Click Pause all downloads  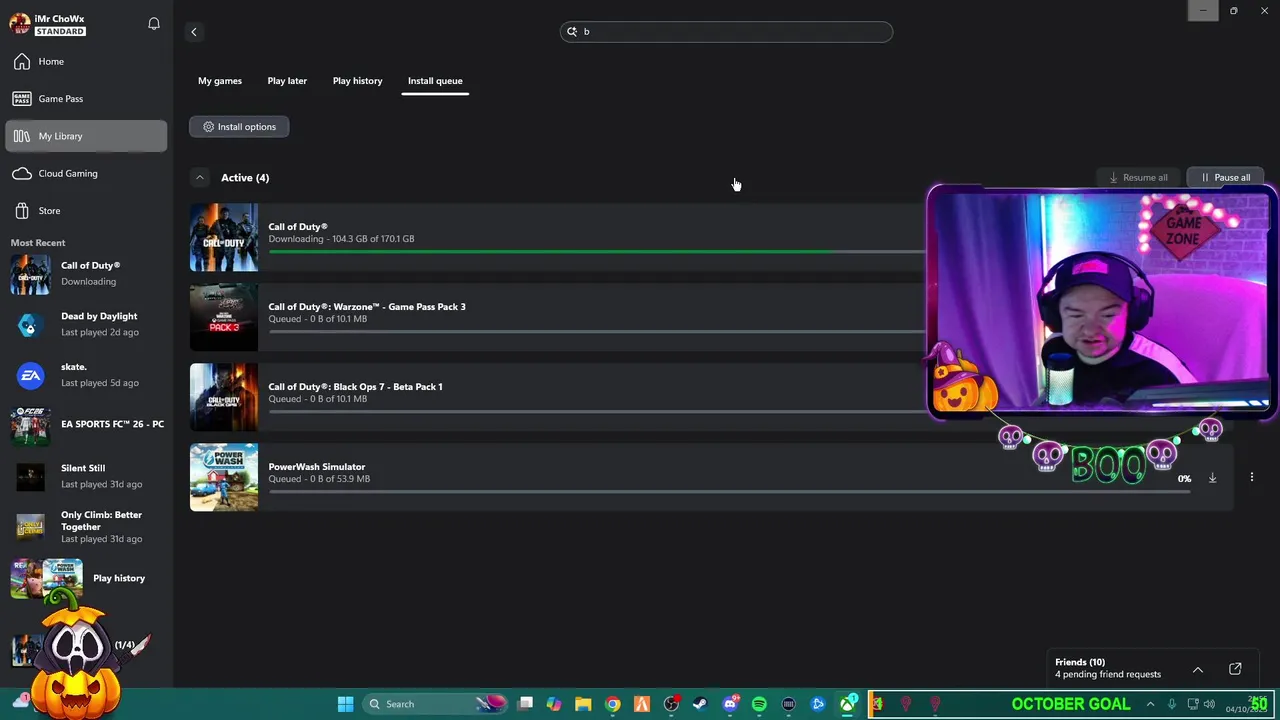[1225, 178]
